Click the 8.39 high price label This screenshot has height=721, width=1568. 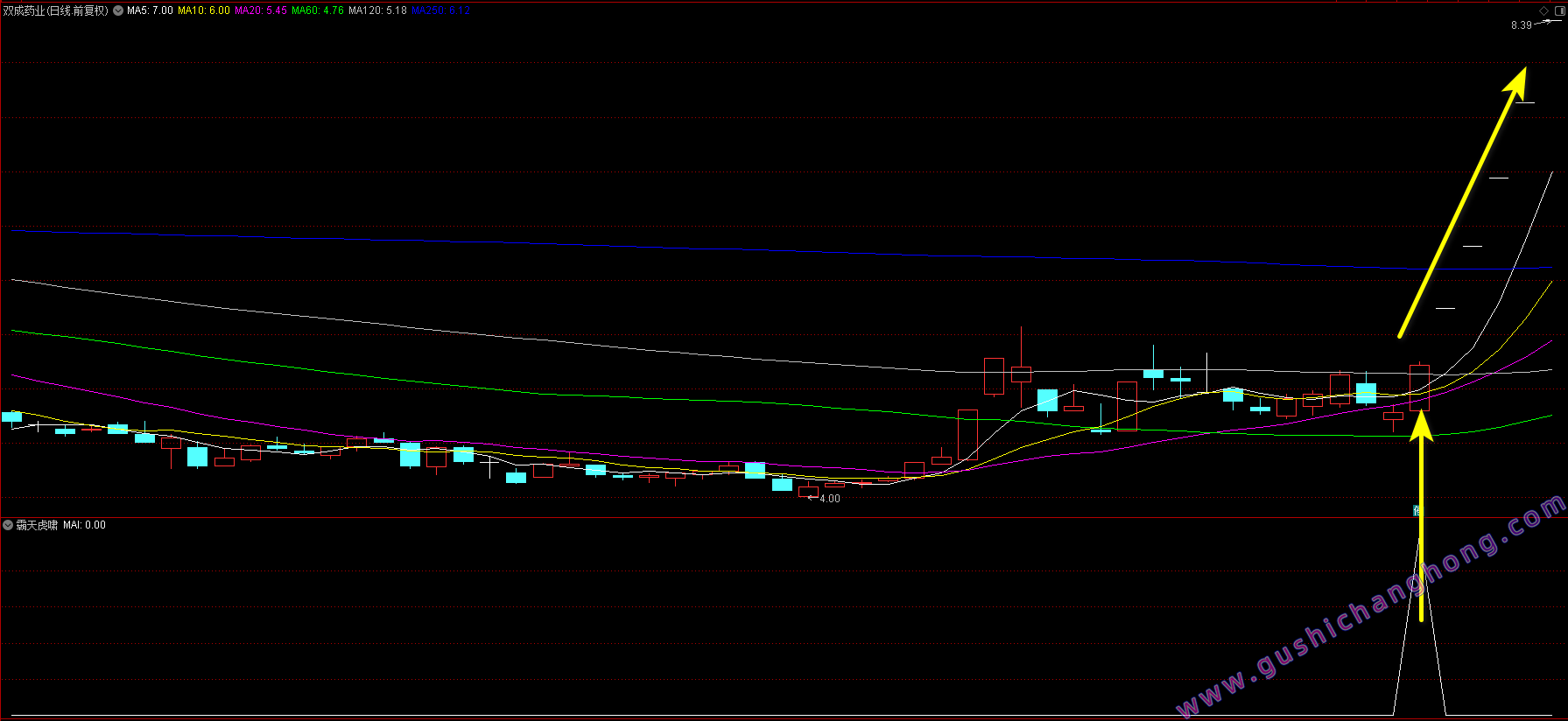[1522, 25]
